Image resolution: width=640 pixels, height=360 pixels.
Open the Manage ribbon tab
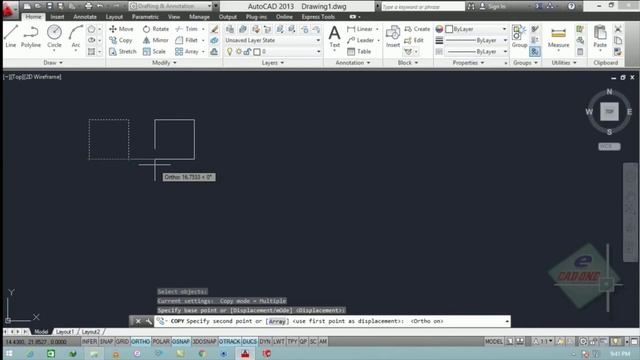click(x=199, y=17)
